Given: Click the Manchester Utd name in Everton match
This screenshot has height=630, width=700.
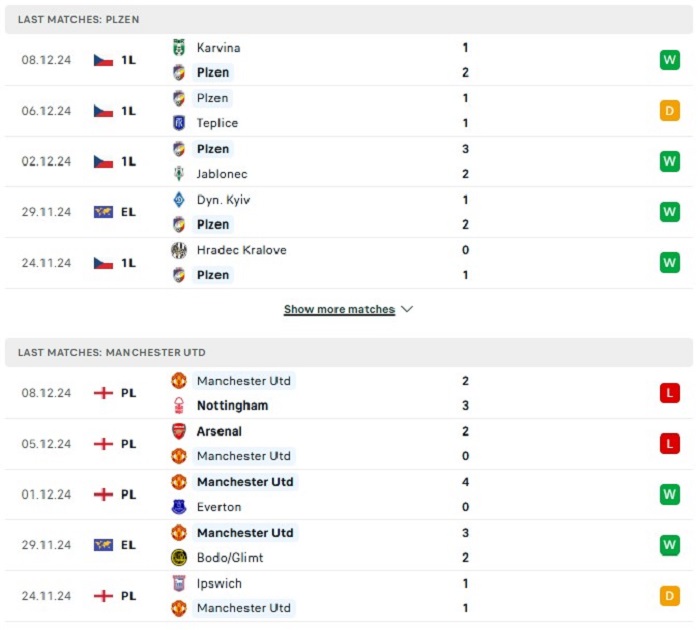Looking at the screenshot, I should click(245, 482).
